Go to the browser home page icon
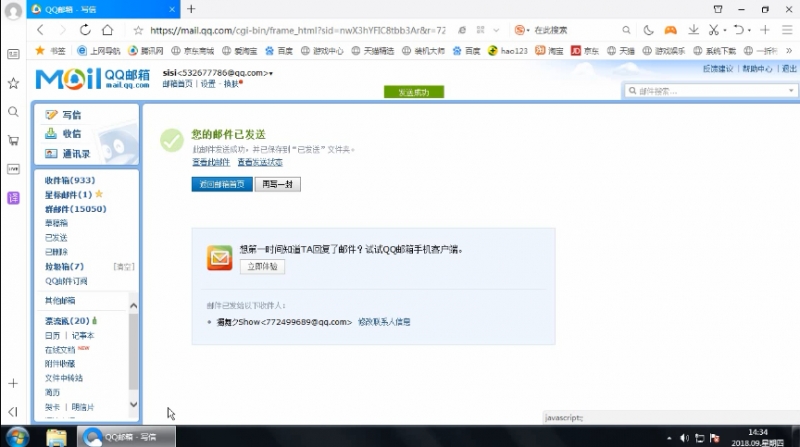800x447 pixels. point(107,30)
